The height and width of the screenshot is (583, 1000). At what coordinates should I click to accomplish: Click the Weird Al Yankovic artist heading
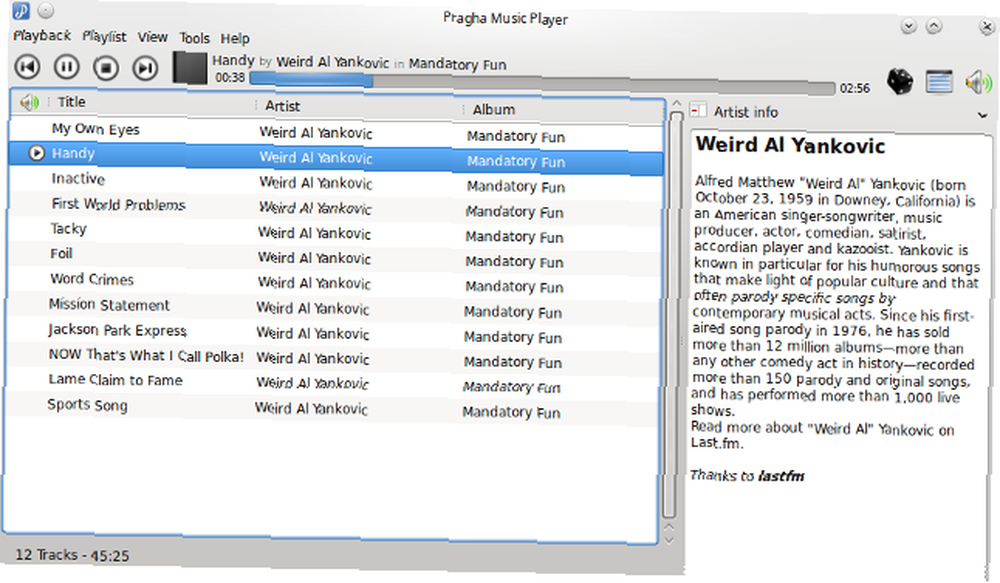point(790,145)
